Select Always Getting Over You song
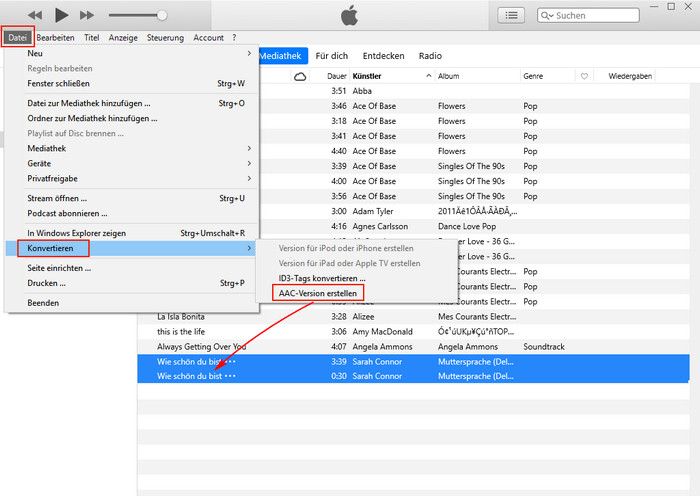Screen dimensions: 700x496 tap(201, 347)
